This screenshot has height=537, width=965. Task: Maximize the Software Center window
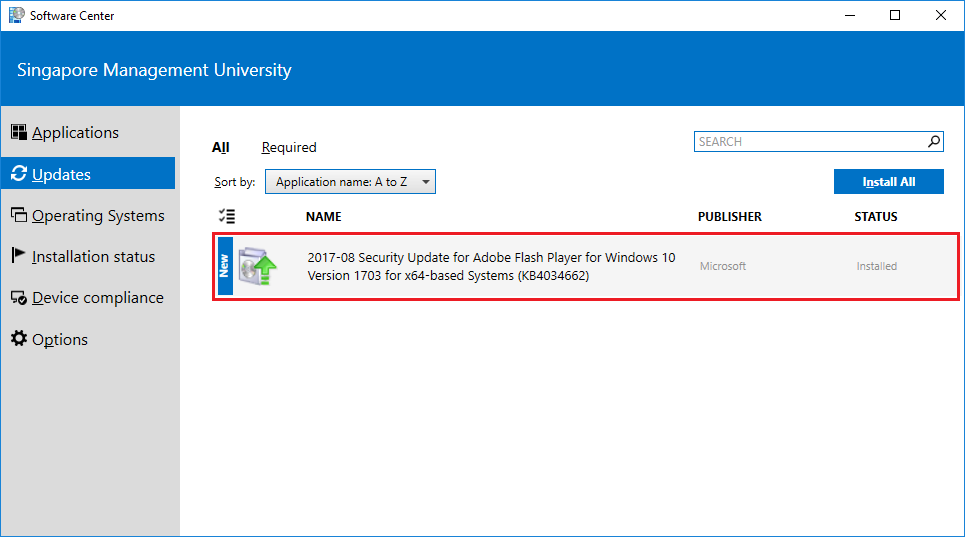click(895, 15)
